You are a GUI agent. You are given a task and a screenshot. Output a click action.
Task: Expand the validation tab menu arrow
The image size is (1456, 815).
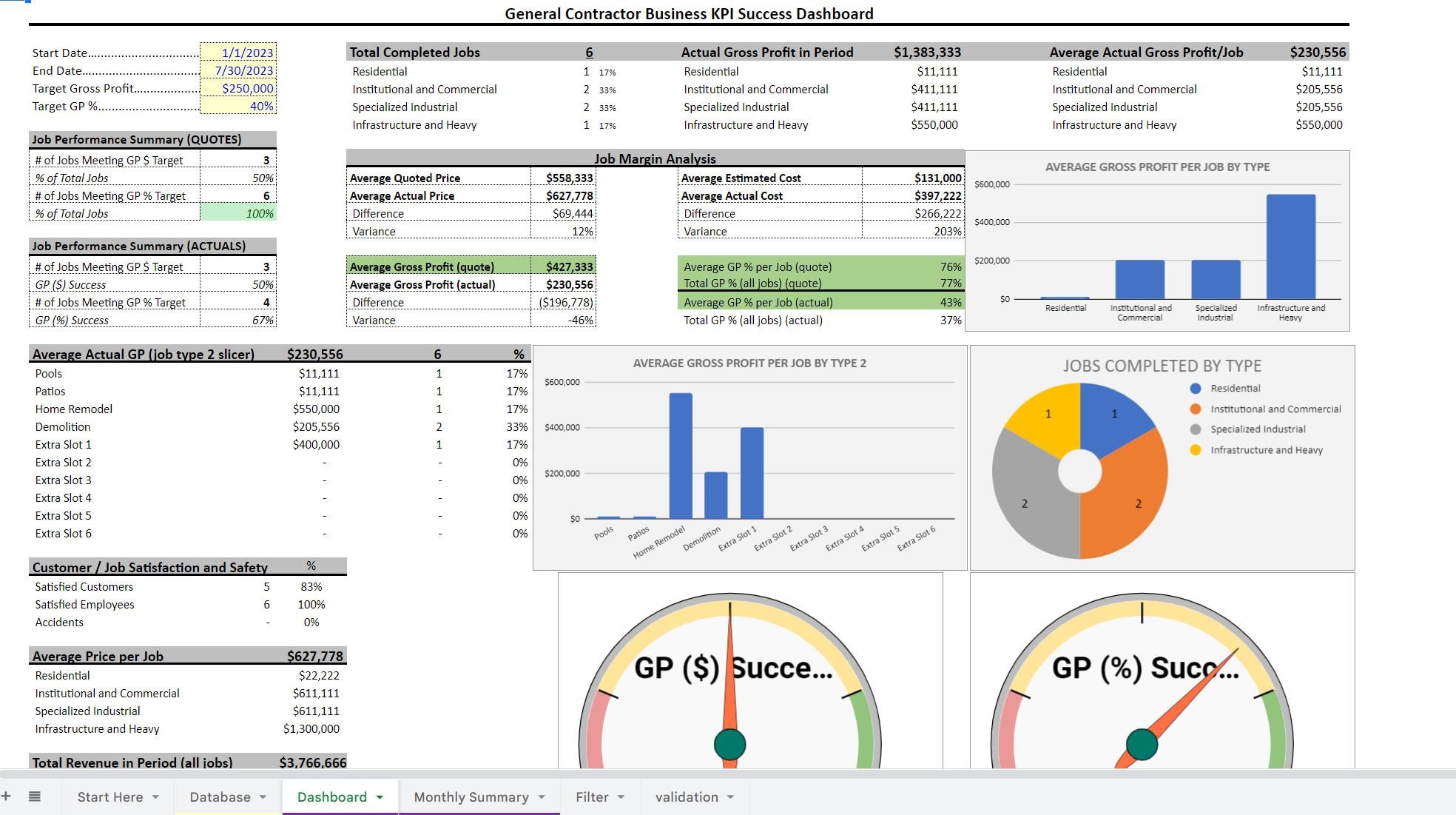(729, 797)
